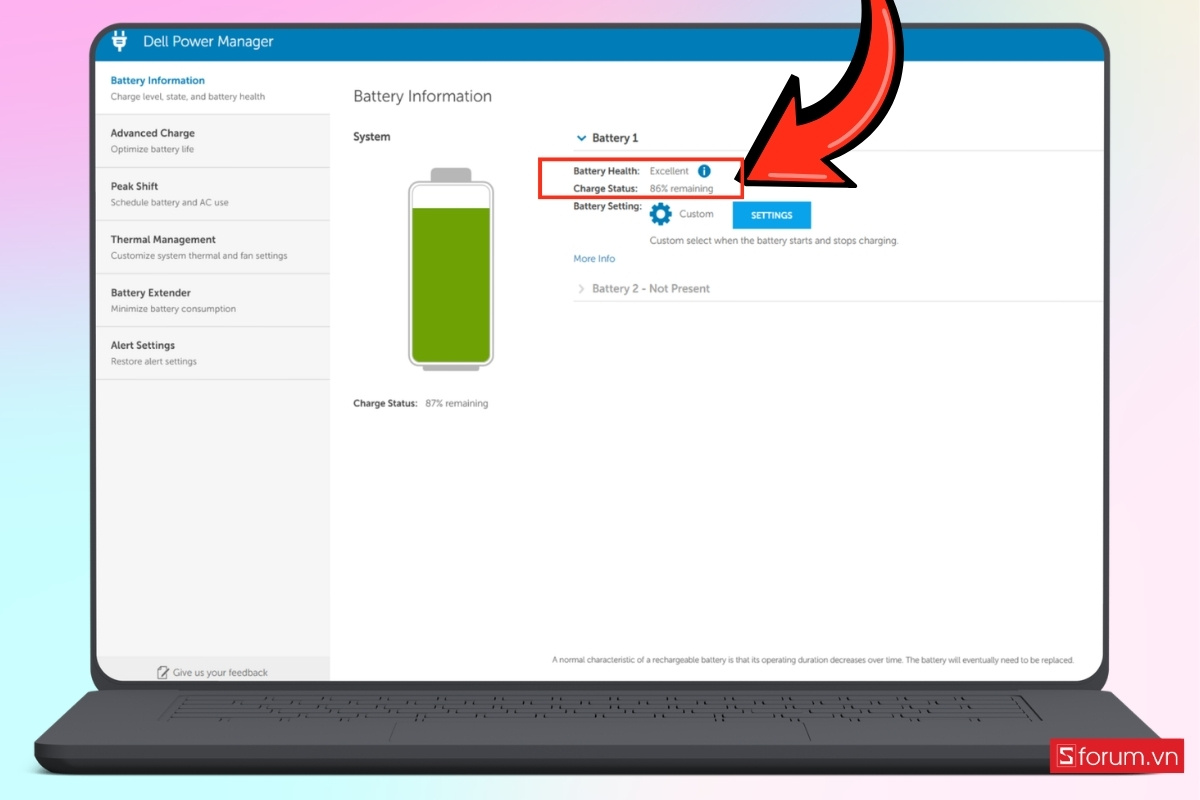Click the 86% remaining value for Battery 1
The height and width of the screenshot is (800, 1200).
click(682, 188)
